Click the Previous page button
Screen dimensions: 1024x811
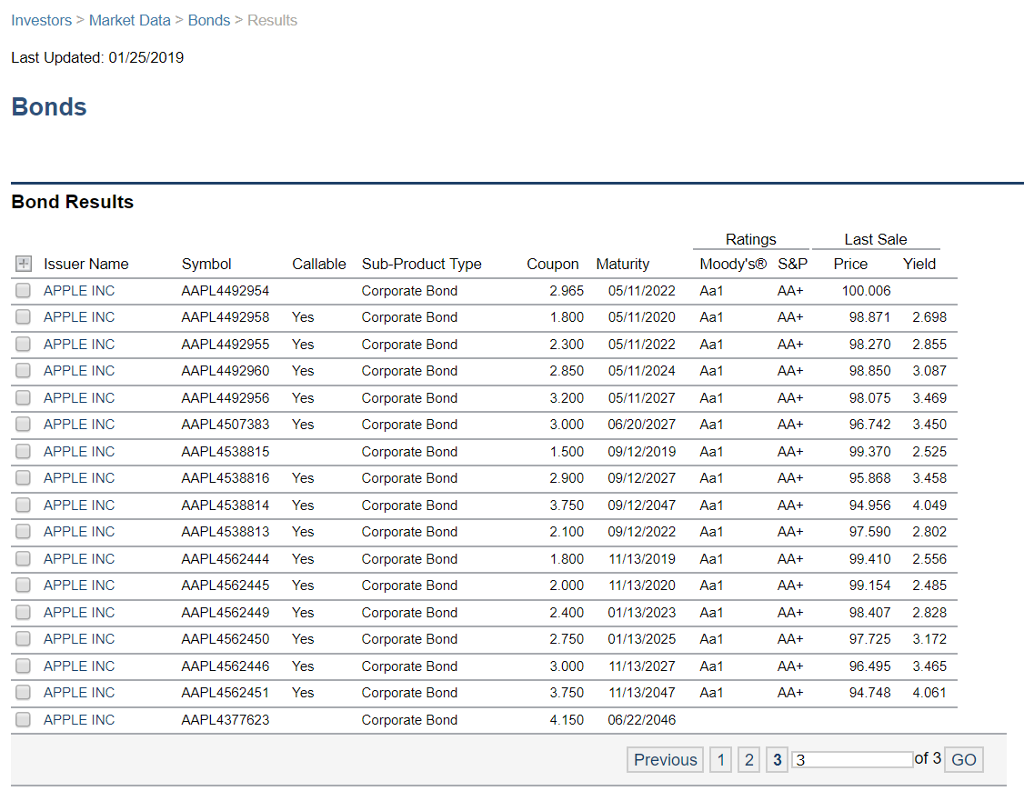665,759
